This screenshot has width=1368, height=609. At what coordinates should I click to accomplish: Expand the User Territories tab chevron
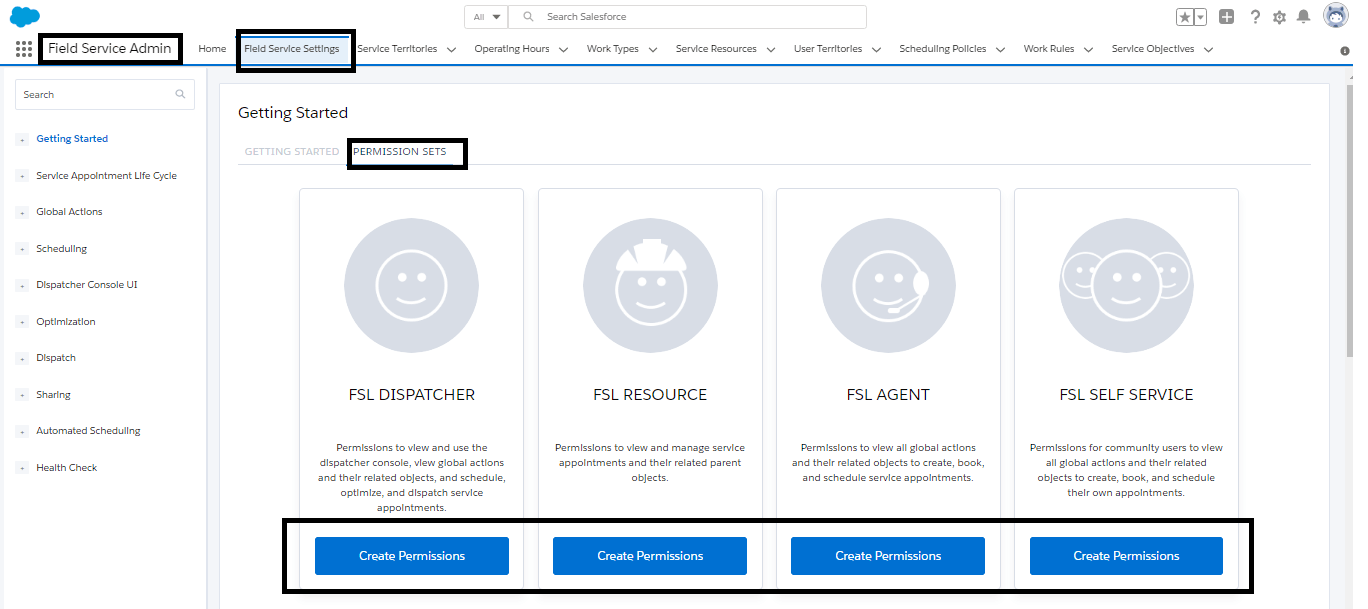[876, 49]
